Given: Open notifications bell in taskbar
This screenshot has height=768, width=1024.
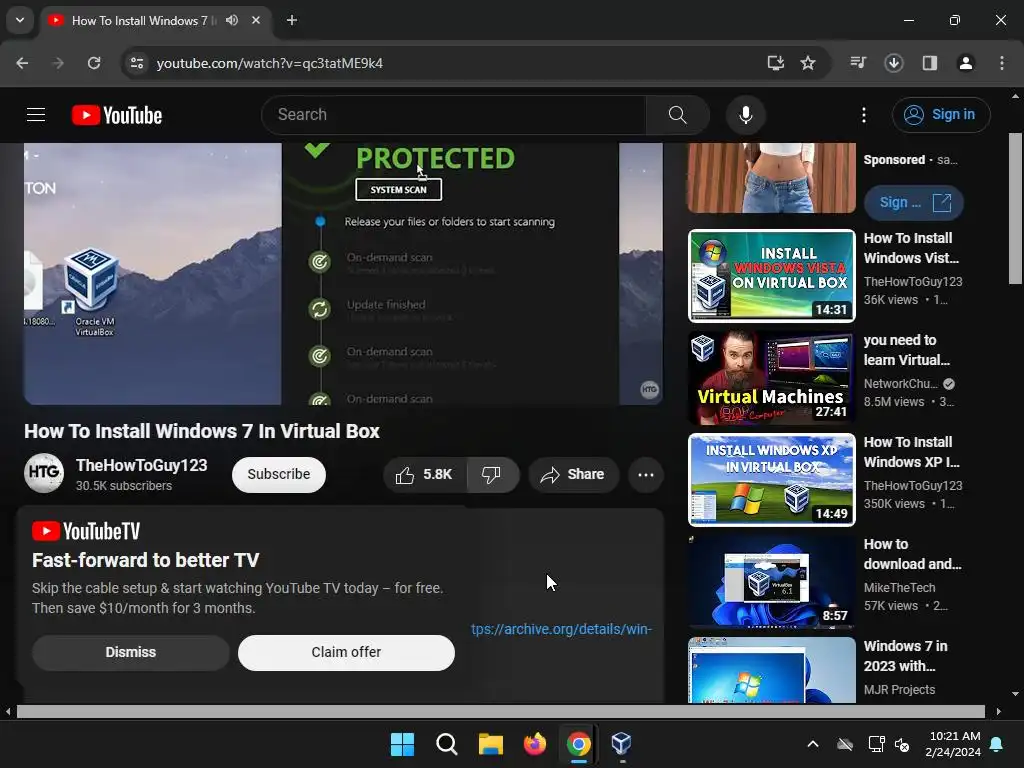Looking at the screenshot, I should coord(997,744).
